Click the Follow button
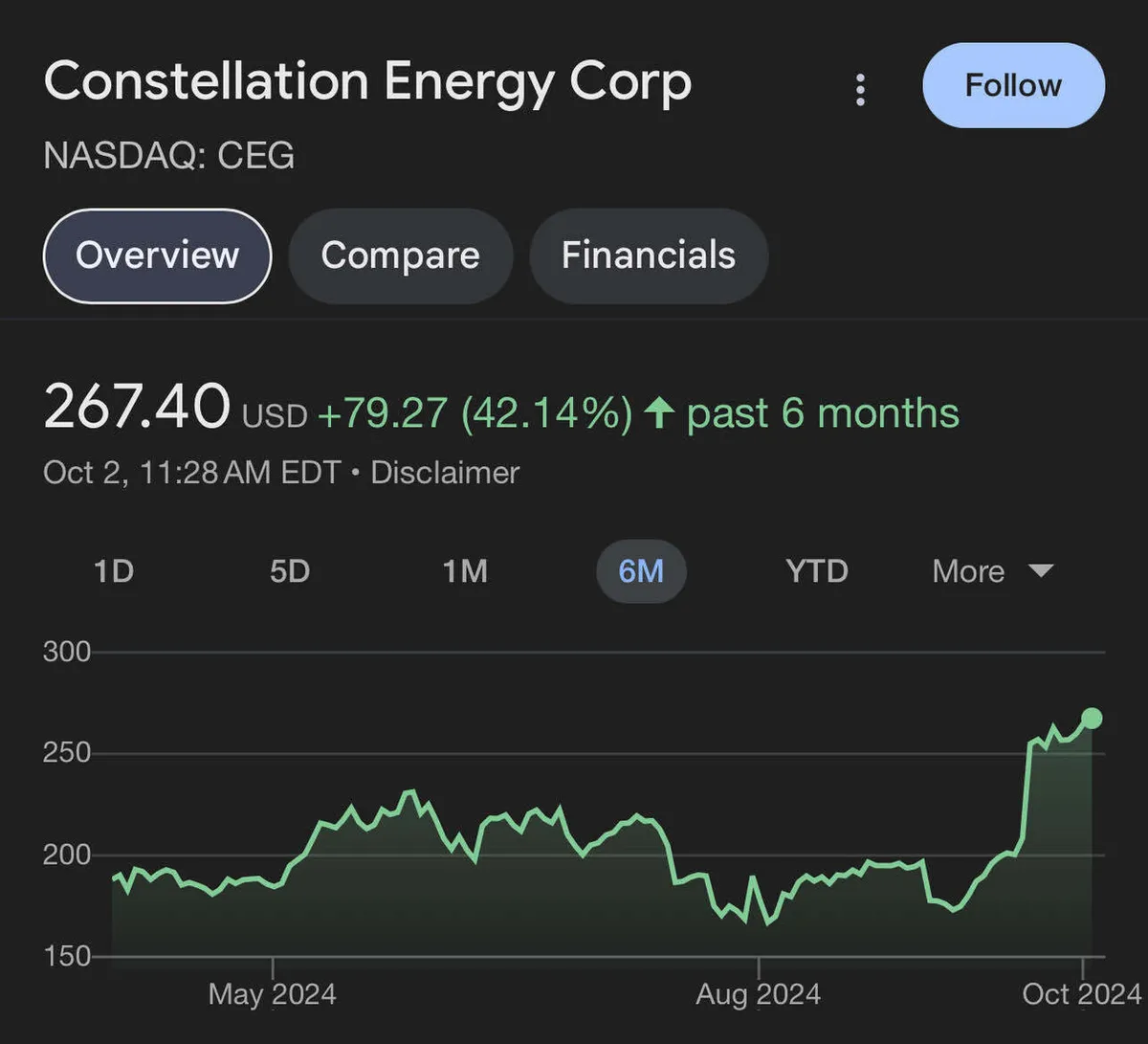Viewport: 1148px width, 1044px height. pyautogui.click(x=1013, y=85)
